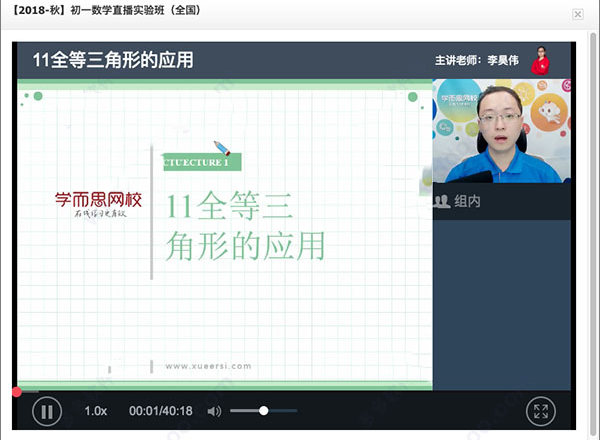Click the green LECTURE 1 banner
601x440 pixels.
click(x=202, y=162)
